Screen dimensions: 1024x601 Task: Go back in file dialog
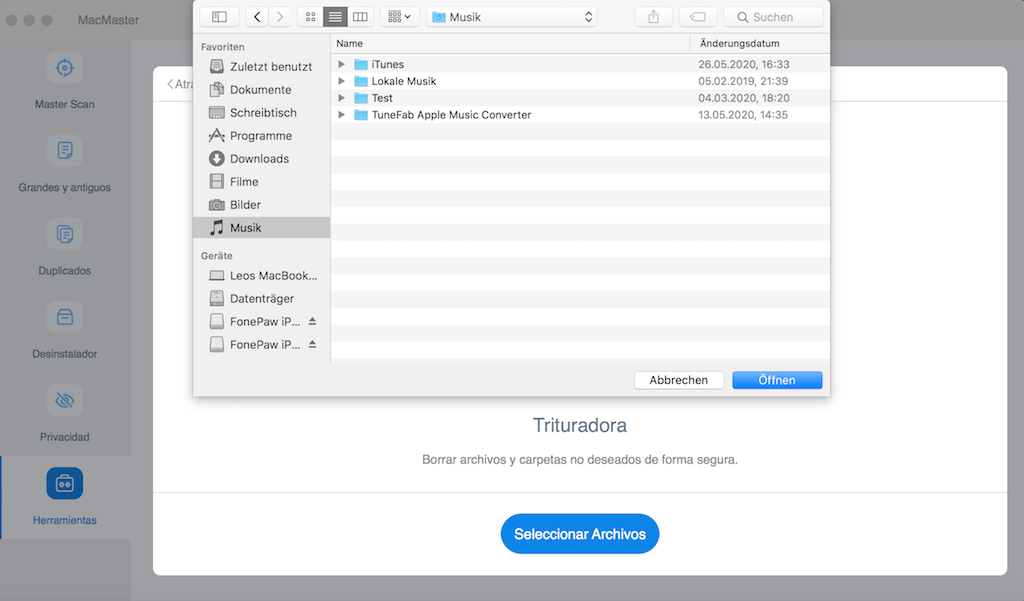[x=257, y=17]
